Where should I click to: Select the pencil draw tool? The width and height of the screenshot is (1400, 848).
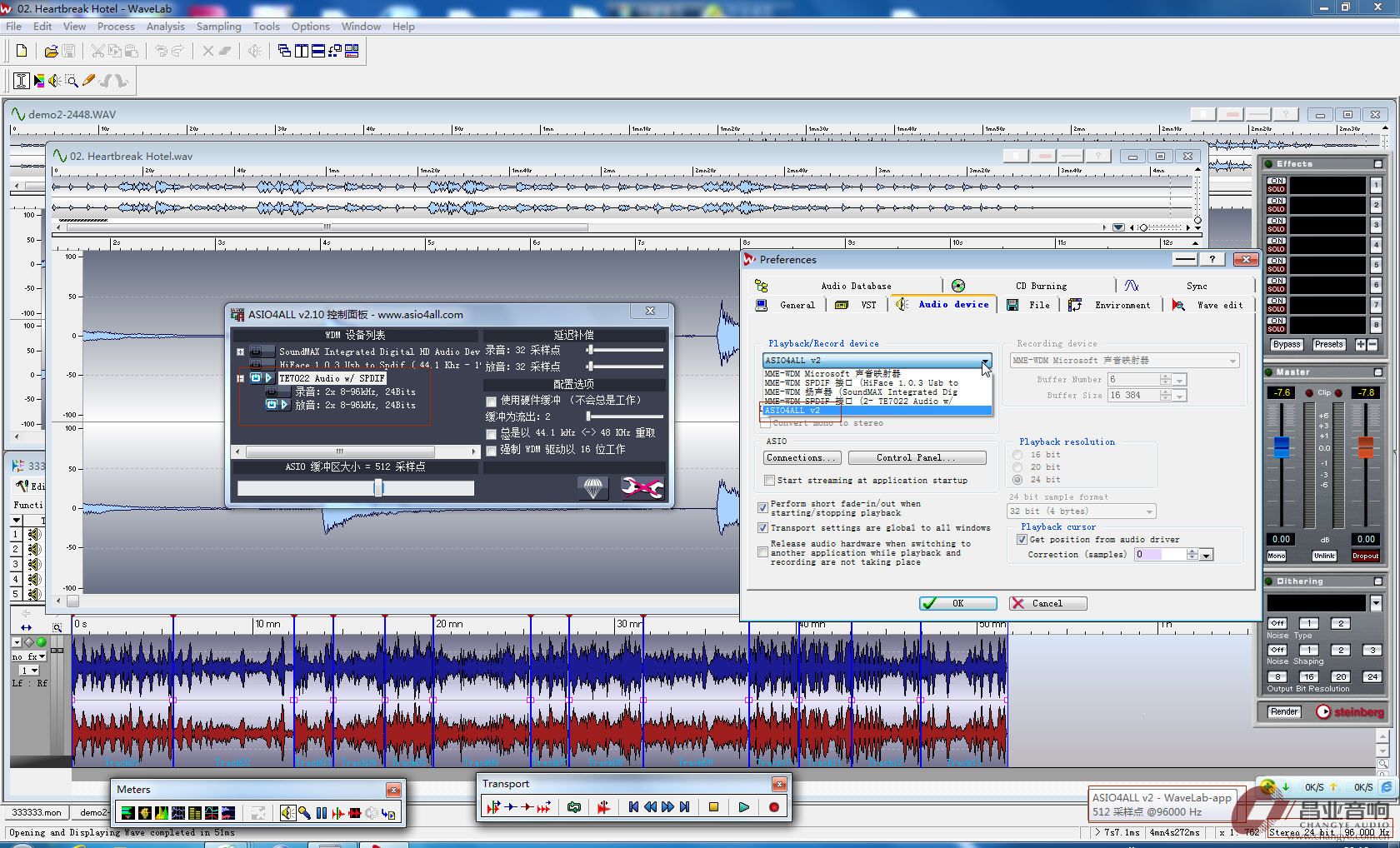click(x=88, y=81)
